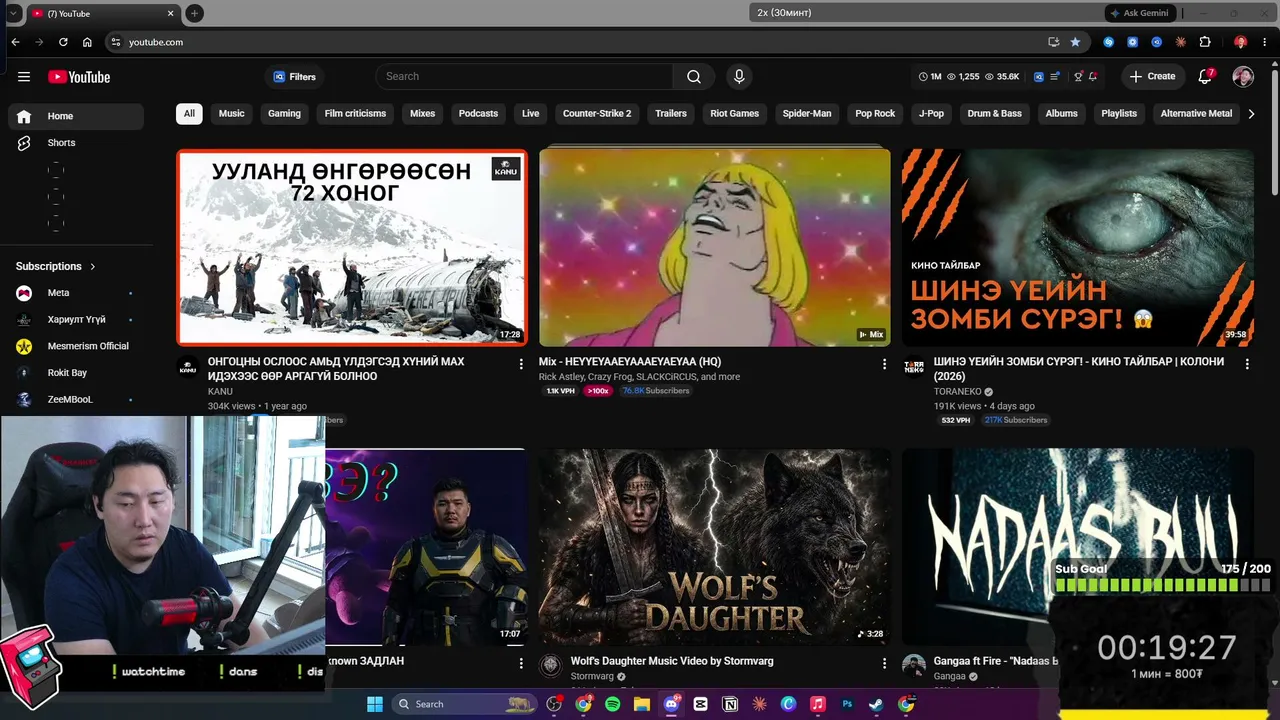Open a new browser tab

pos(195,13)
